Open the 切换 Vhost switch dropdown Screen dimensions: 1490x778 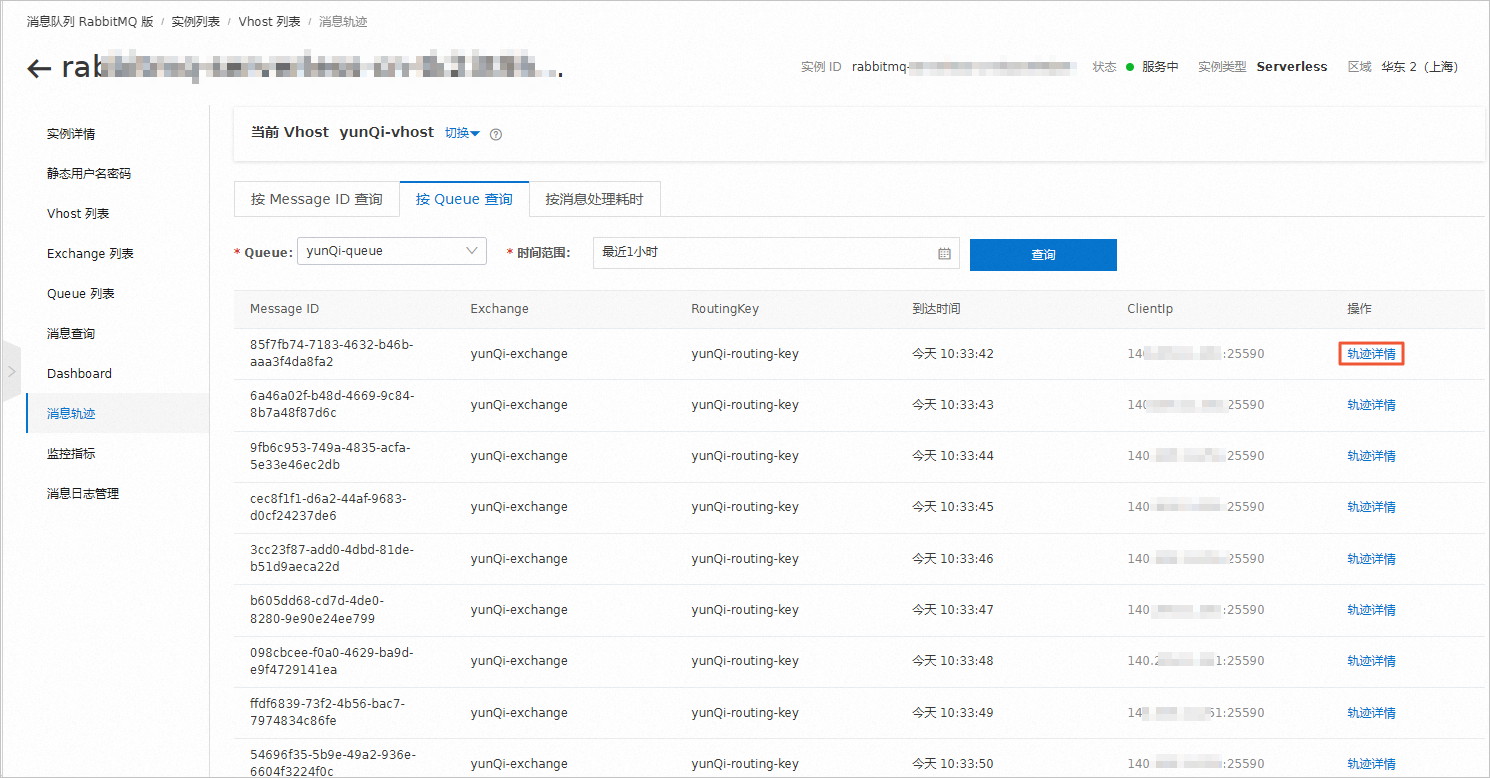pos(463,133)
